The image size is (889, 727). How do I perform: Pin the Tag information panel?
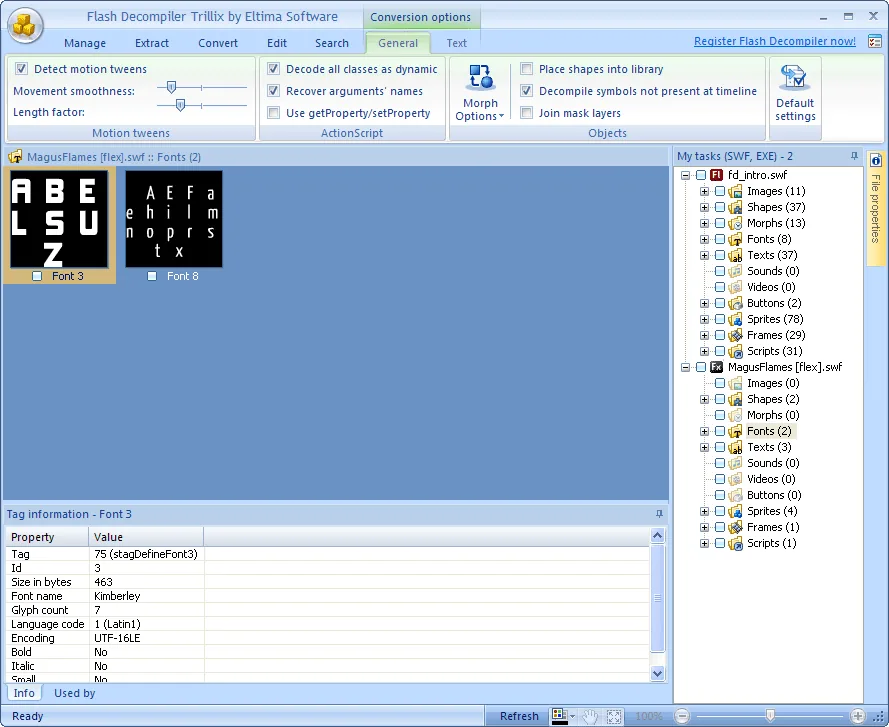659,514
